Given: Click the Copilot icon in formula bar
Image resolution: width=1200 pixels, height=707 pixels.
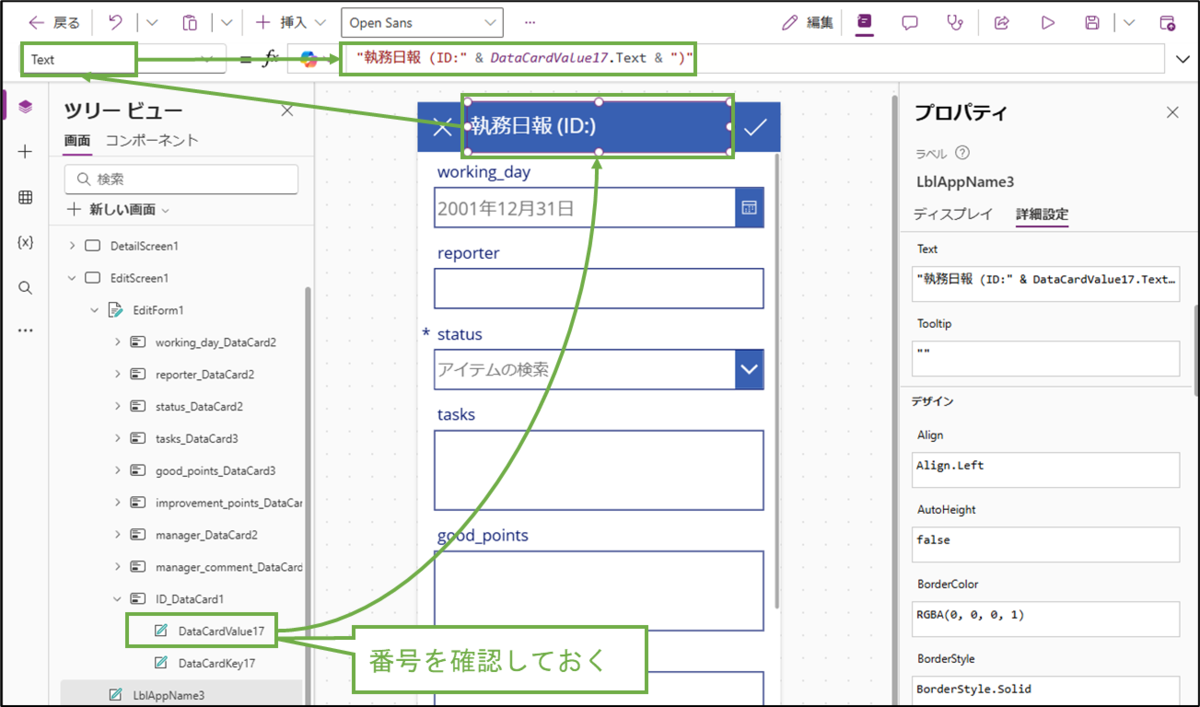Looking at the screenshot, I should (x=309, y=59).
